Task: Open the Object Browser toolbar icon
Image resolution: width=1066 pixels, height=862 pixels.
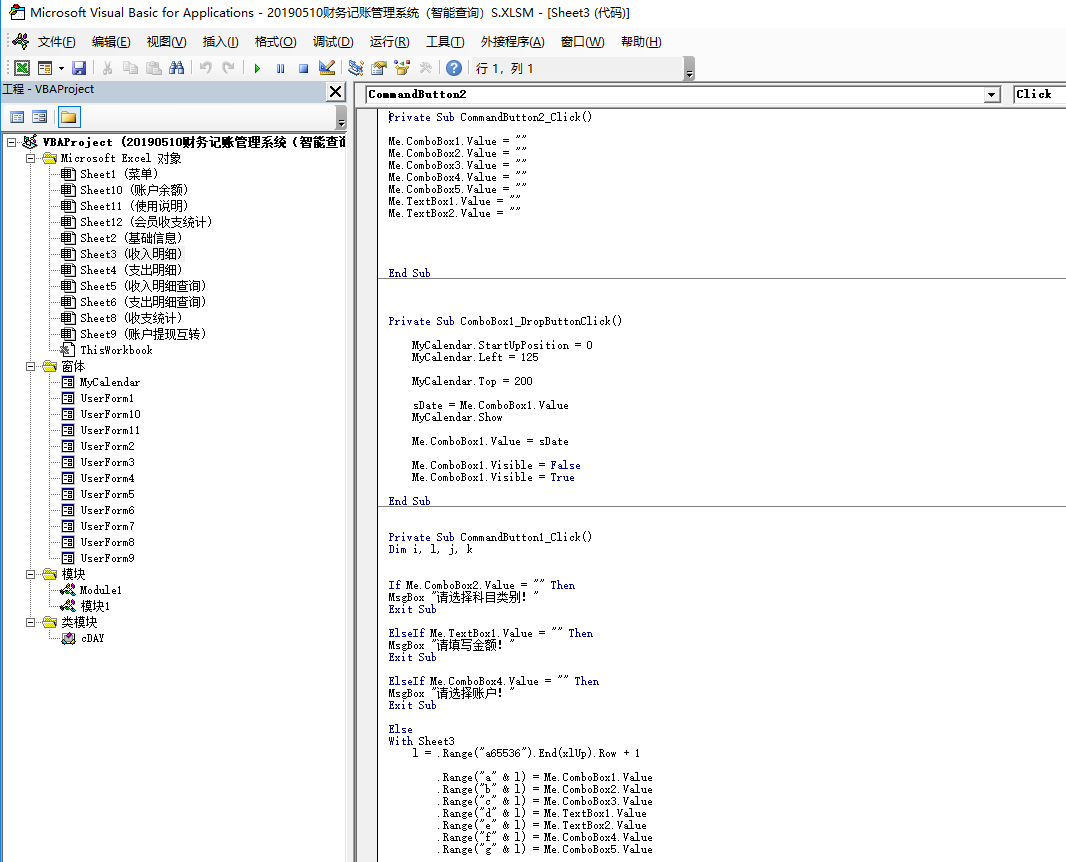Action: tap(402, 68)
